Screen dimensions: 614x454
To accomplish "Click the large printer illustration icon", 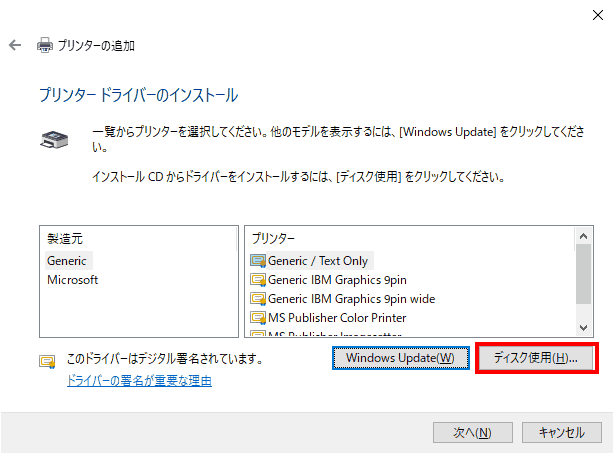I will 54,139.
